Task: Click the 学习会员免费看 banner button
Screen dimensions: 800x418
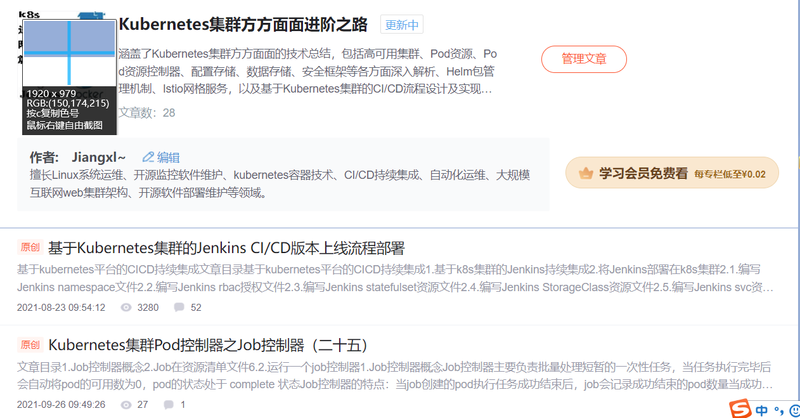Action: [x=672, y=173]
